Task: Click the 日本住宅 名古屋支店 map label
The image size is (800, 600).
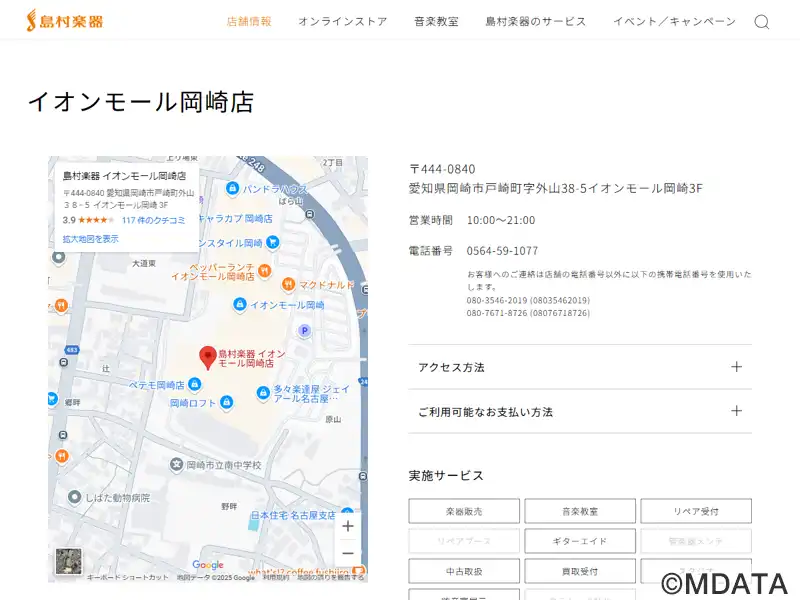Action: pos(293,515)
